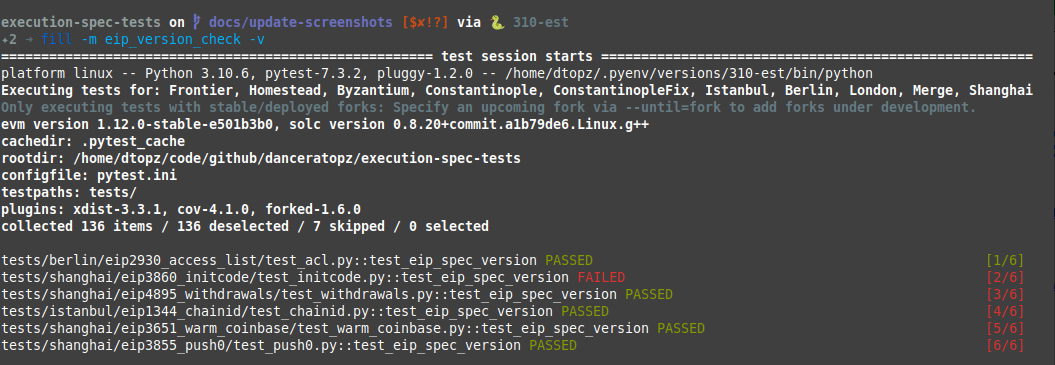Click the git status indicator [$x!?]

[x=425, y=22]
